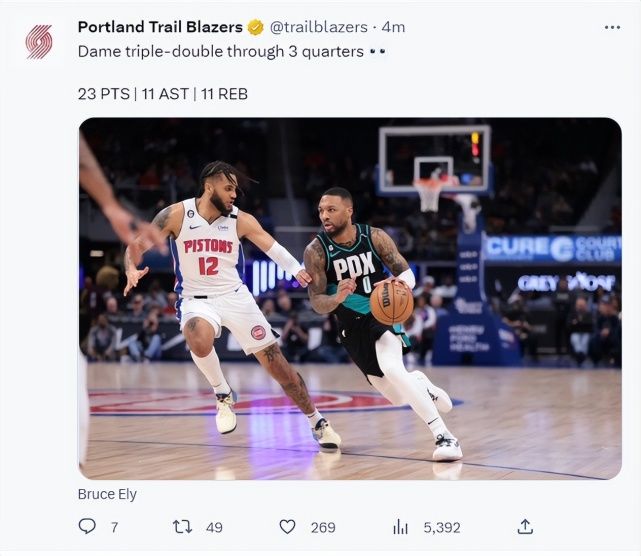Open the @trailblazers handle link
The height and width of the screenshot is (556, 641).
coord(317,27)
